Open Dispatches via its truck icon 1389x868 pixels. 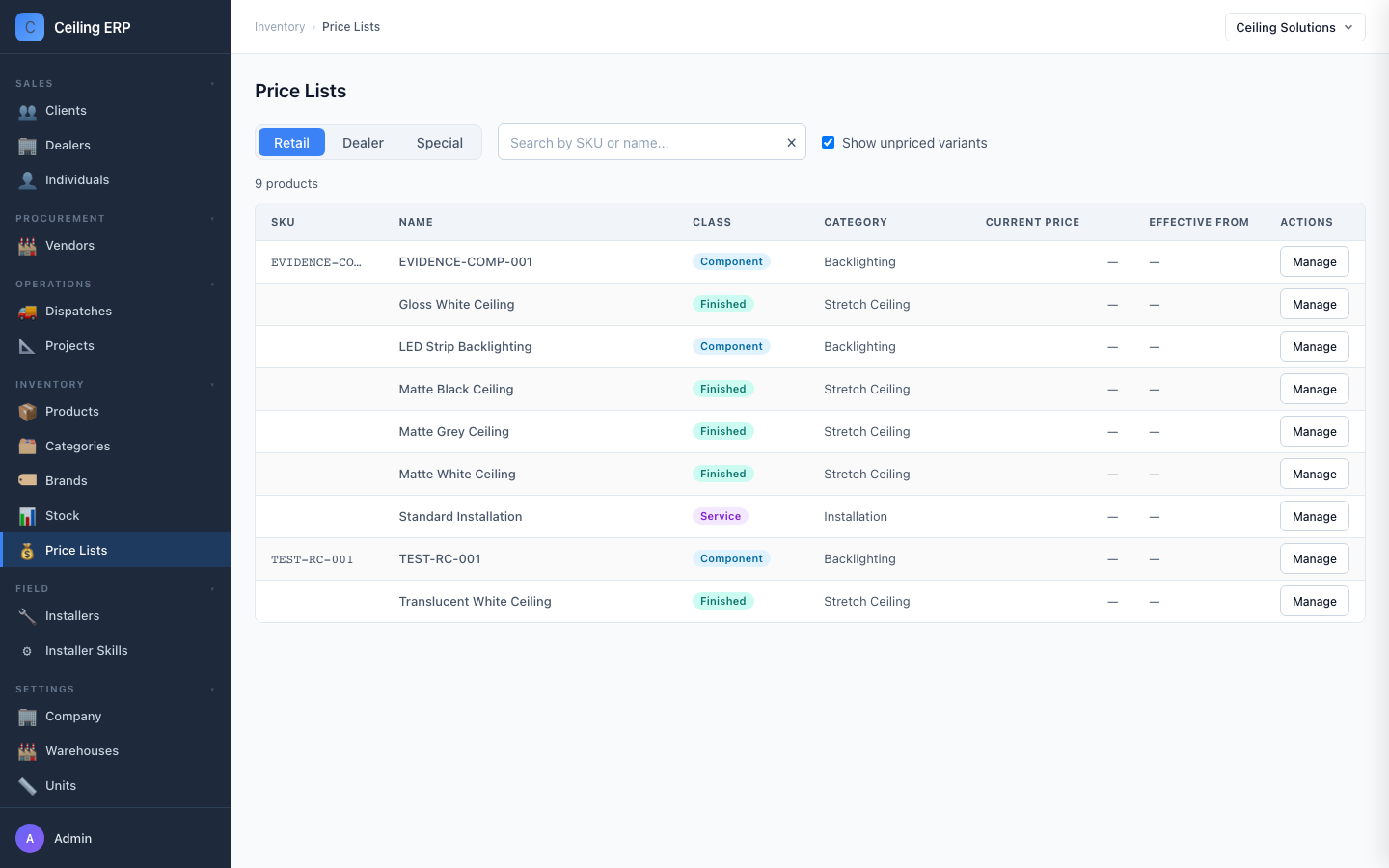point(27,312)
